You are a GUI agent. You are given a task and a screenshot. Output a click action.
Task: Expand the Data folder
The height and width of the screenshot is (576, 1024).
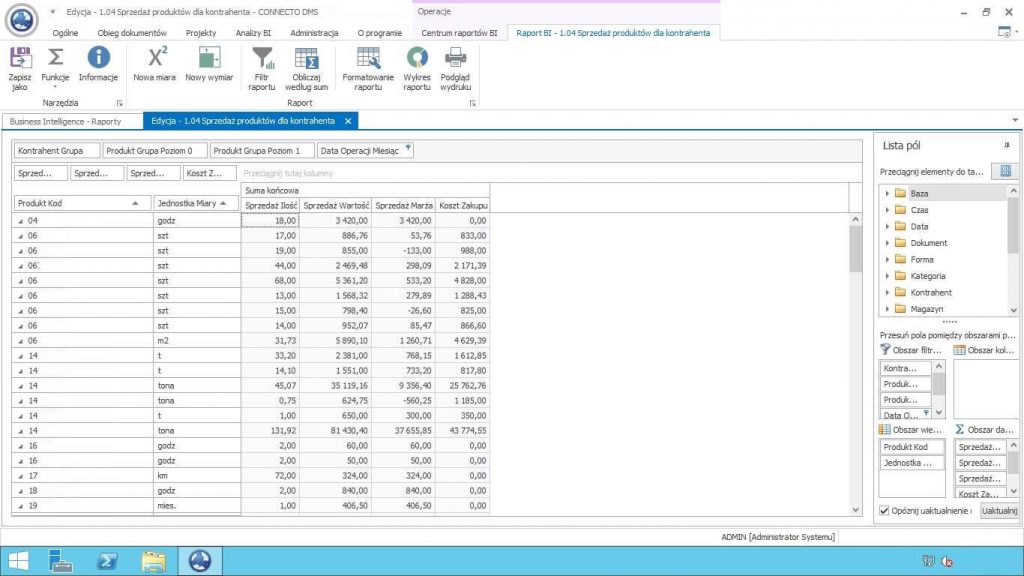(887, 227)
